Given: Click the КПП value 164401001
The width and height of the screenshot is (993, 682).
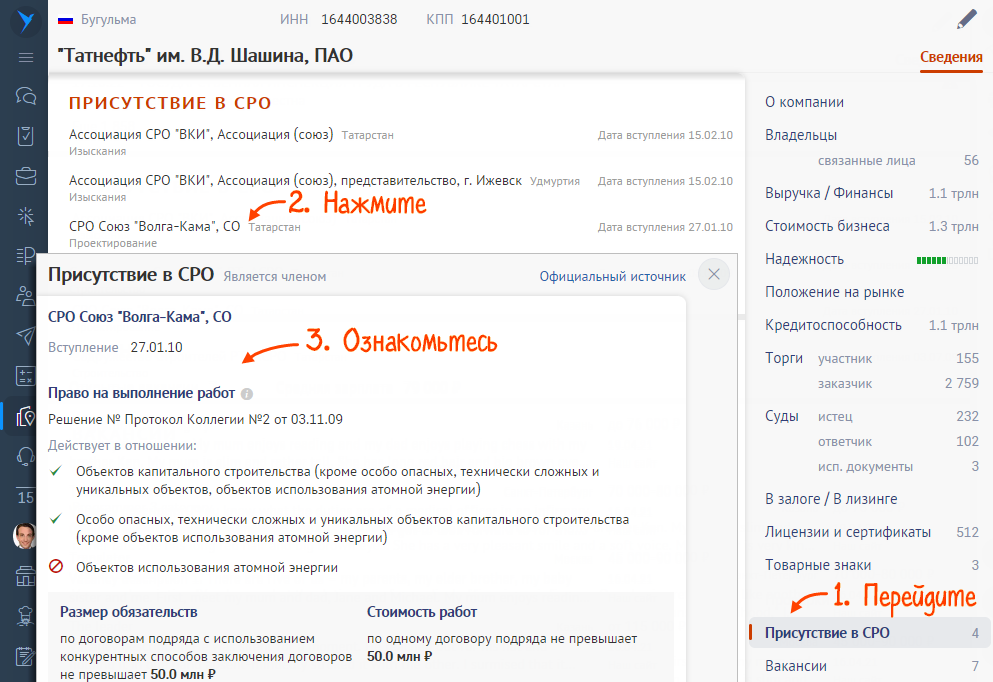Looking at the screenshot, I should click(x=495, y=20).
